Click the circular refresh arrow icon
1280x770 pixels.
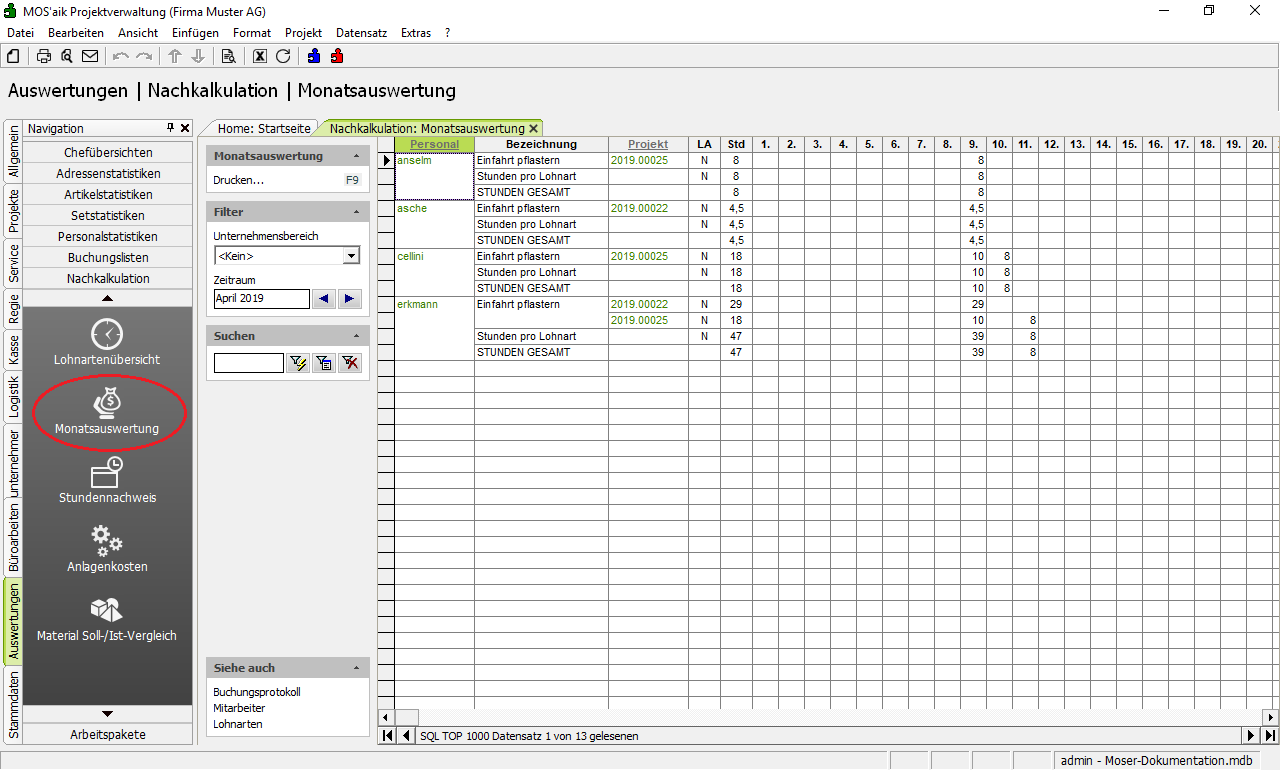point(283,56)
